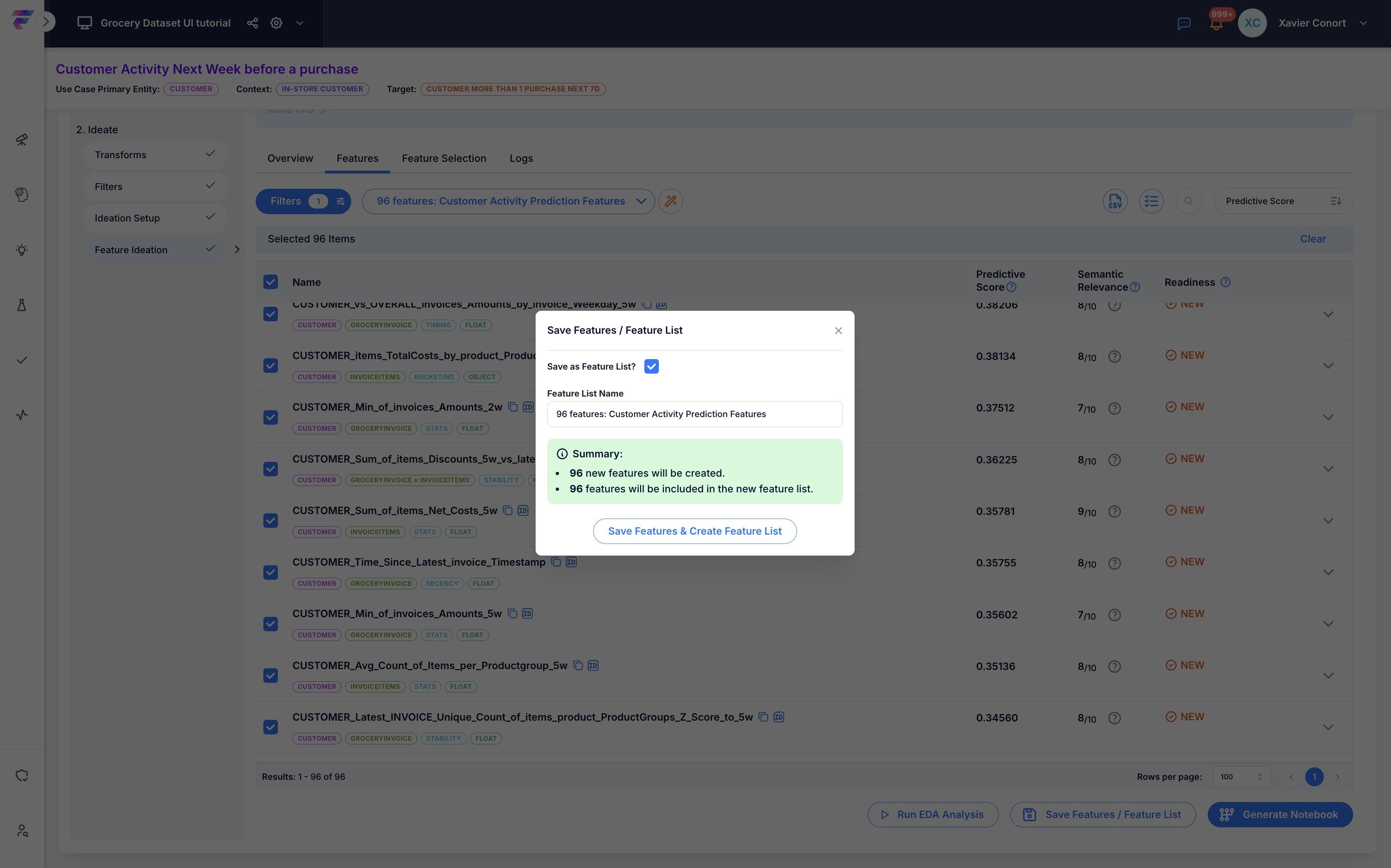Image resolution: width=1391 pixels, height=868 pixels.
Task: Click the XC user avatar
Action: coord(1252,23)
